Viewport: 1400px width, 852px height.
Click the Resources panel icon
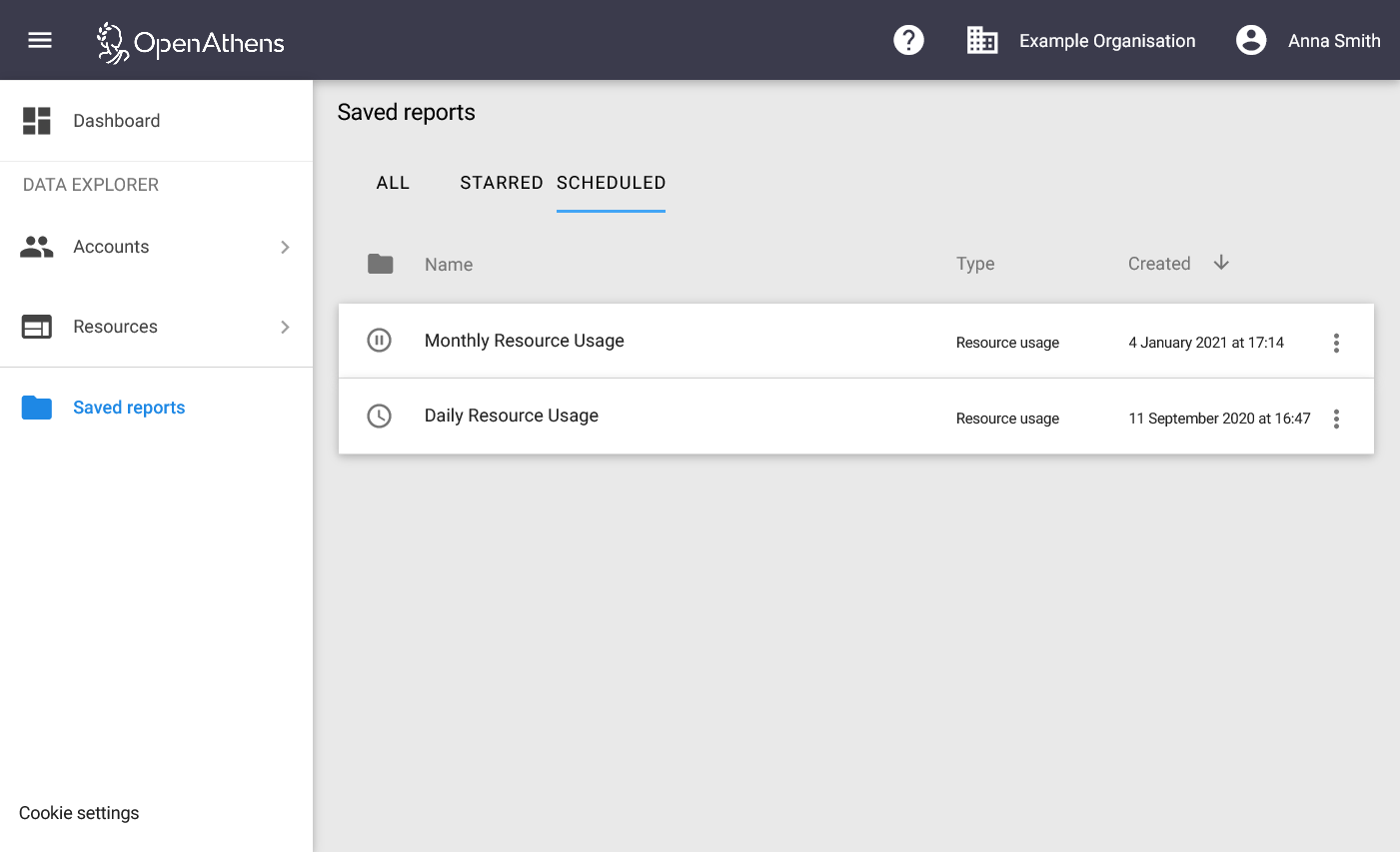coord(36,326)
